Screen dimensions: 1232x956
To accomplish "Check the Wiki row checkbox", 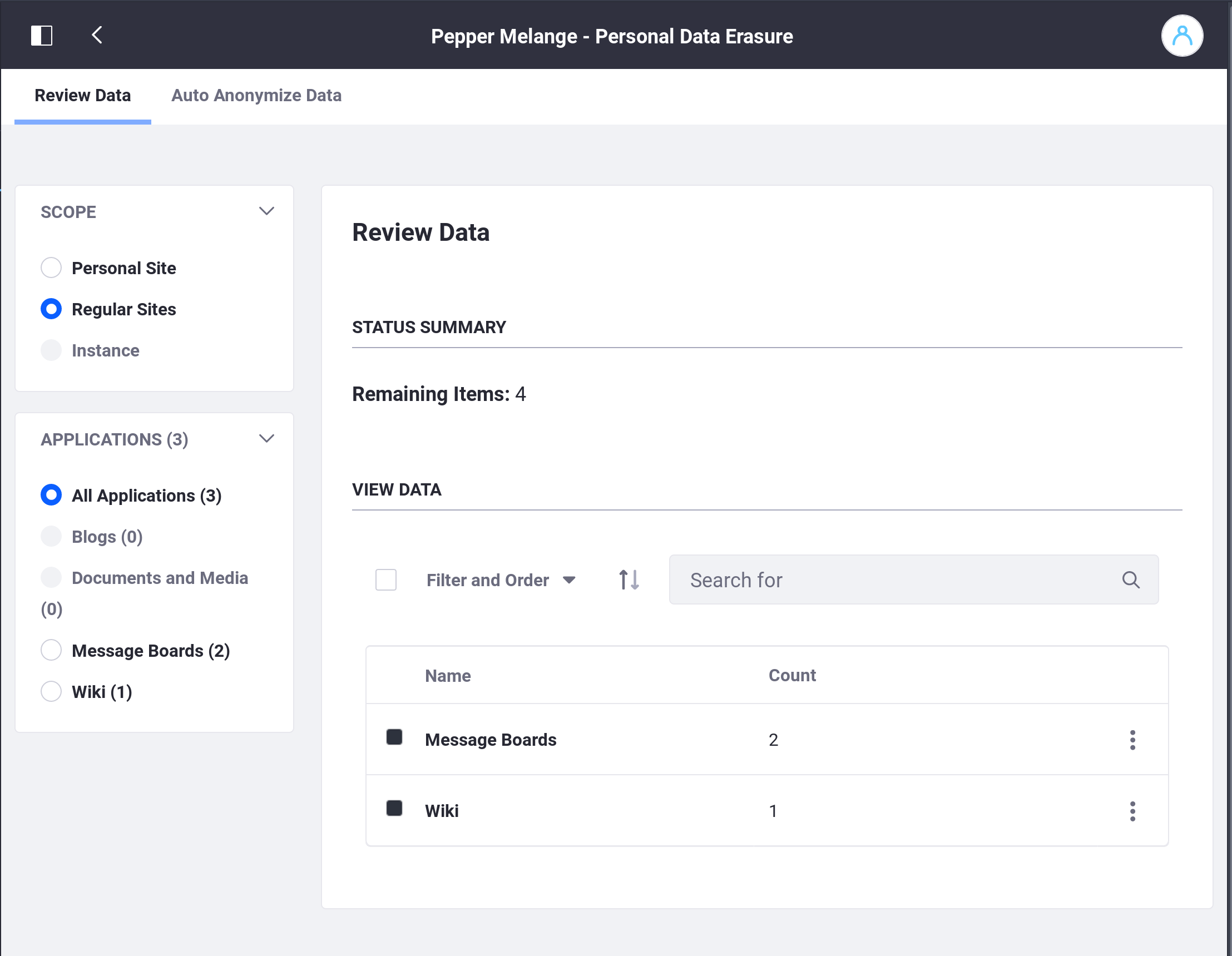I will (x=394, y=808).
